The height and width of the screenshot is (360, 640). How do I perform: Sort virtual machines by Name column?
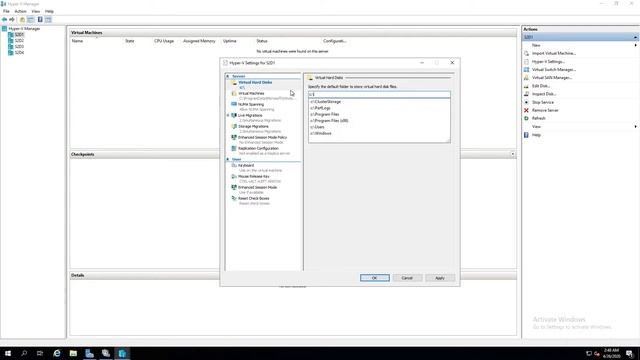(78, 41)
